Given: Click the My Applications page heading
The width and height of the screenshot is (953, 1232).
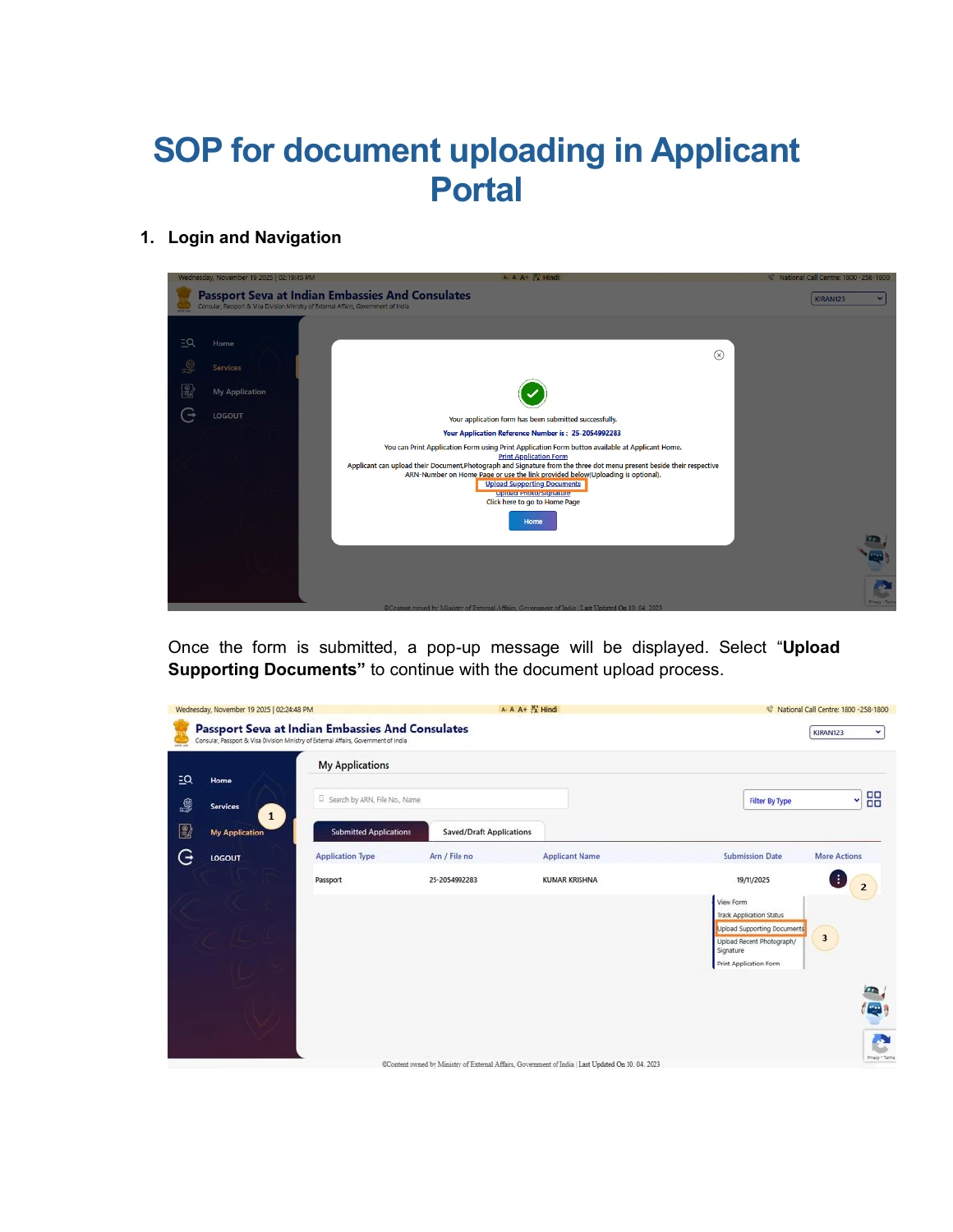Looking at the screenshot, I should tap(354, 765).
